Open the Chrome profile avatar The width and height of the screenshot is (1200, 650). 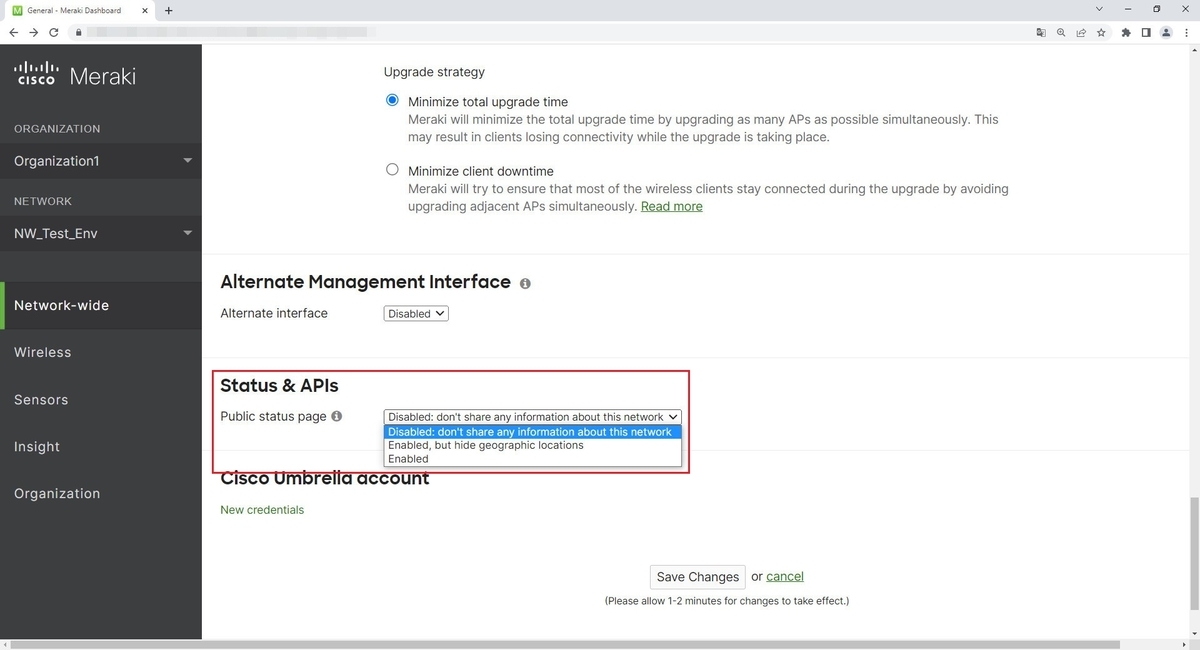1166,32
